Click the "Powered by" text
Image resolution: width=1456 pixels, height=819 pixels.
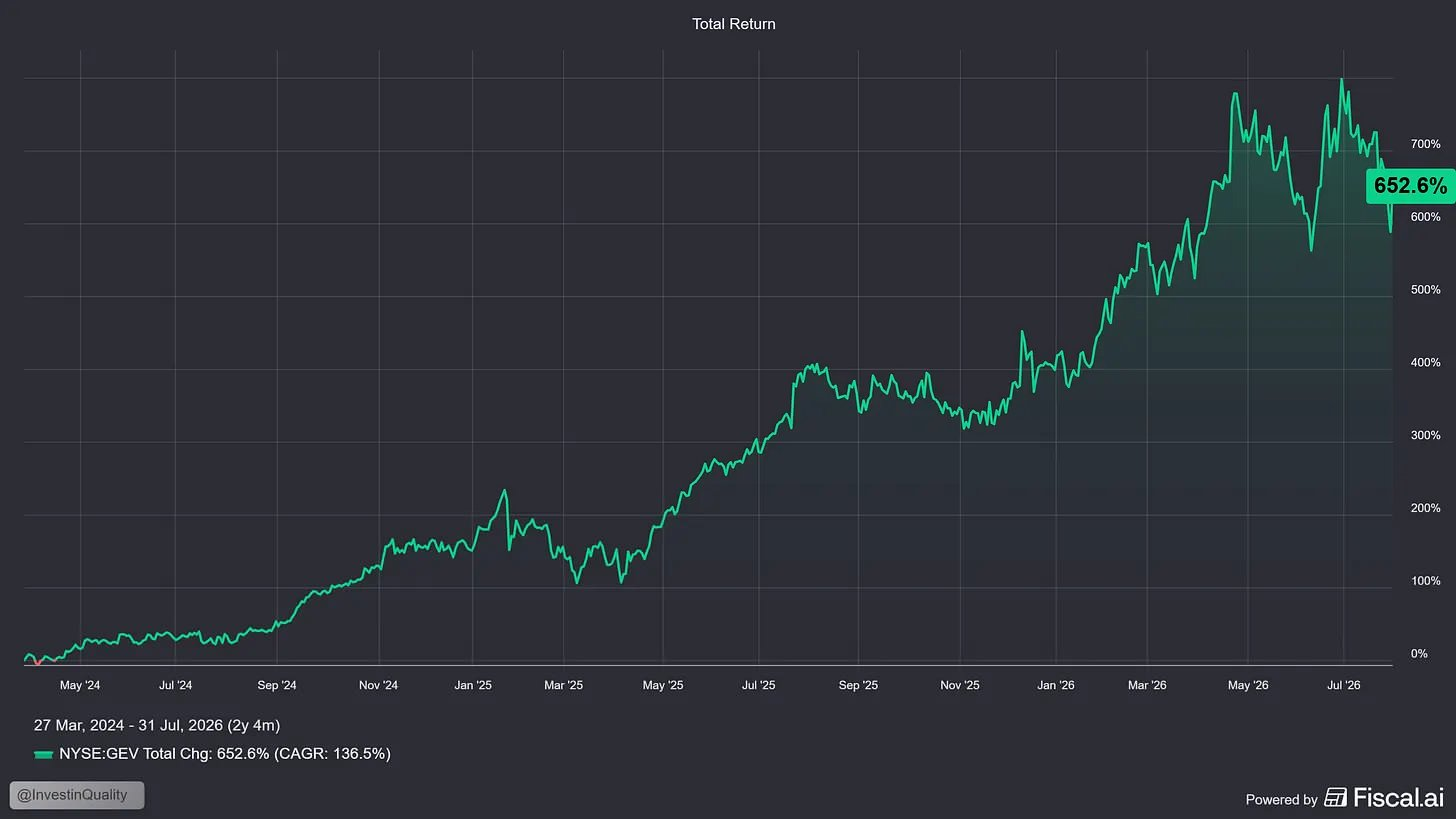(x=1281, y=799)
